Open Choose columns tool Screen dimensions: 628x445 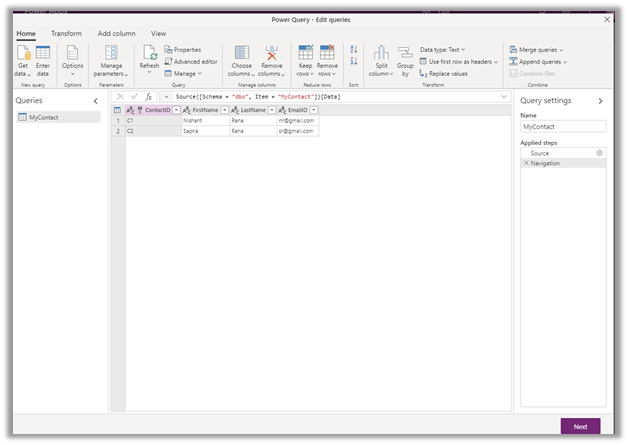[241, 55]
